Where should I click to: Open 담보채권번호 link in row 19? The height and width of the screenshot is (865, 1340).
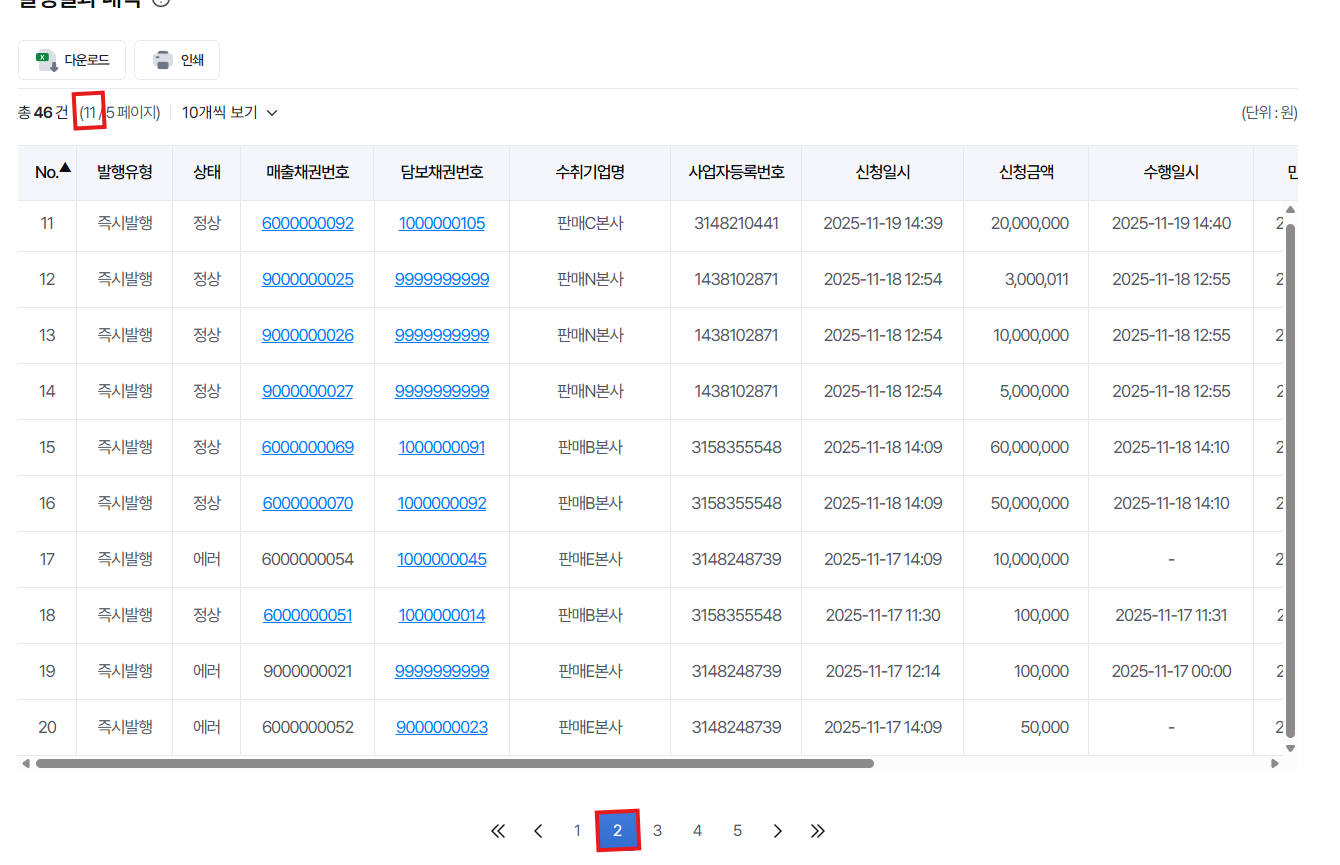[x=442, y=672]
